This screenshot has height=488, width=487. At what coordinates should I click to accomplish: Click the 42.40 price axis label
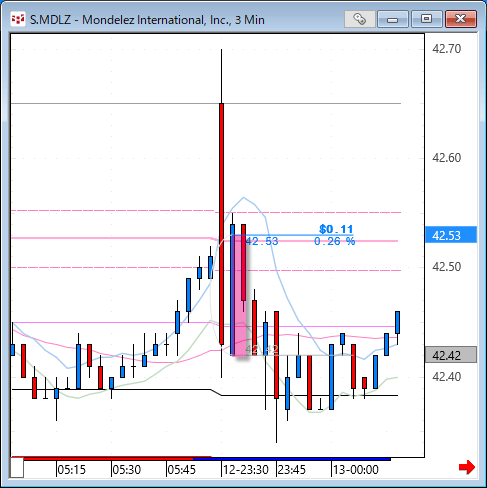(x=446, y=377)
